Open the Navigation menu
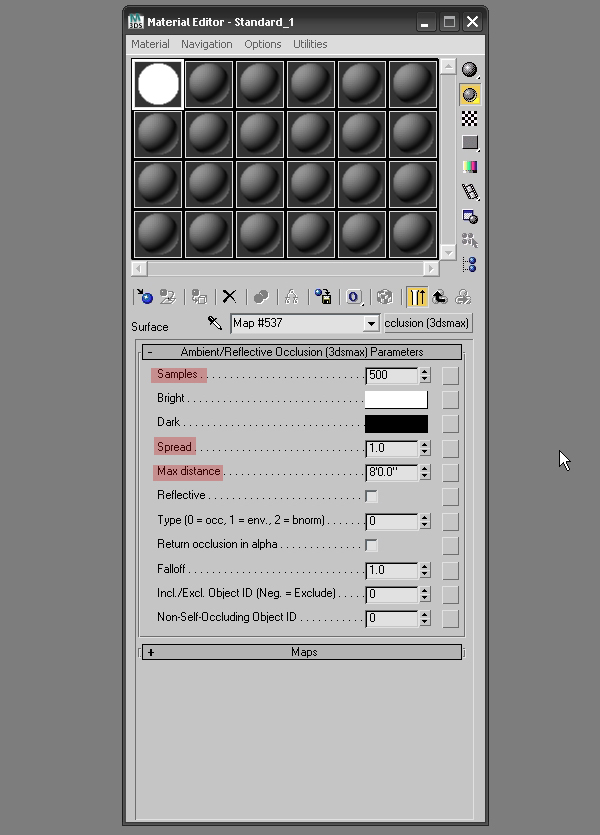This screenshot has width=600, height=835. [206, 44]
